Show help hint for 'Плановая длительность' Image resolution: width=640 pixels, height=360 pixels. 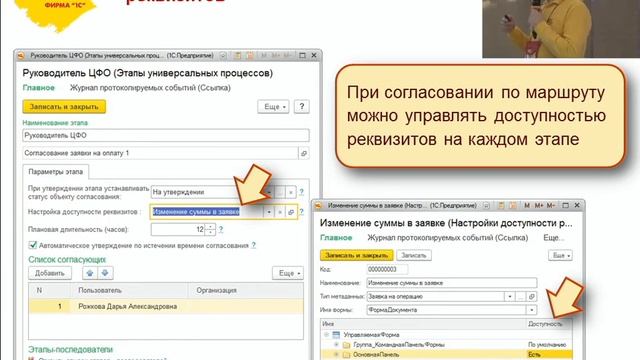click(x=221, y=229)
